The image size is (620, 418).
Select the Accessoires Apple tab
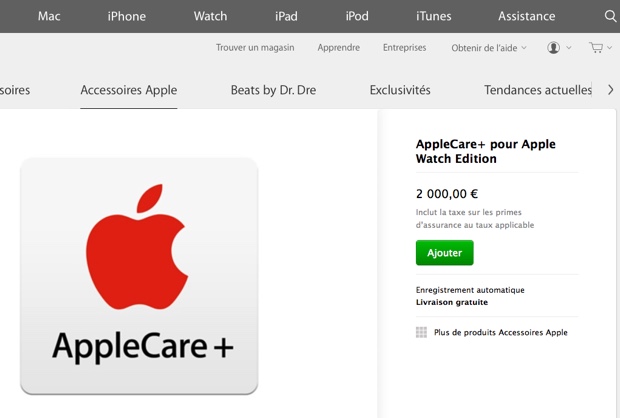point(129,90)
